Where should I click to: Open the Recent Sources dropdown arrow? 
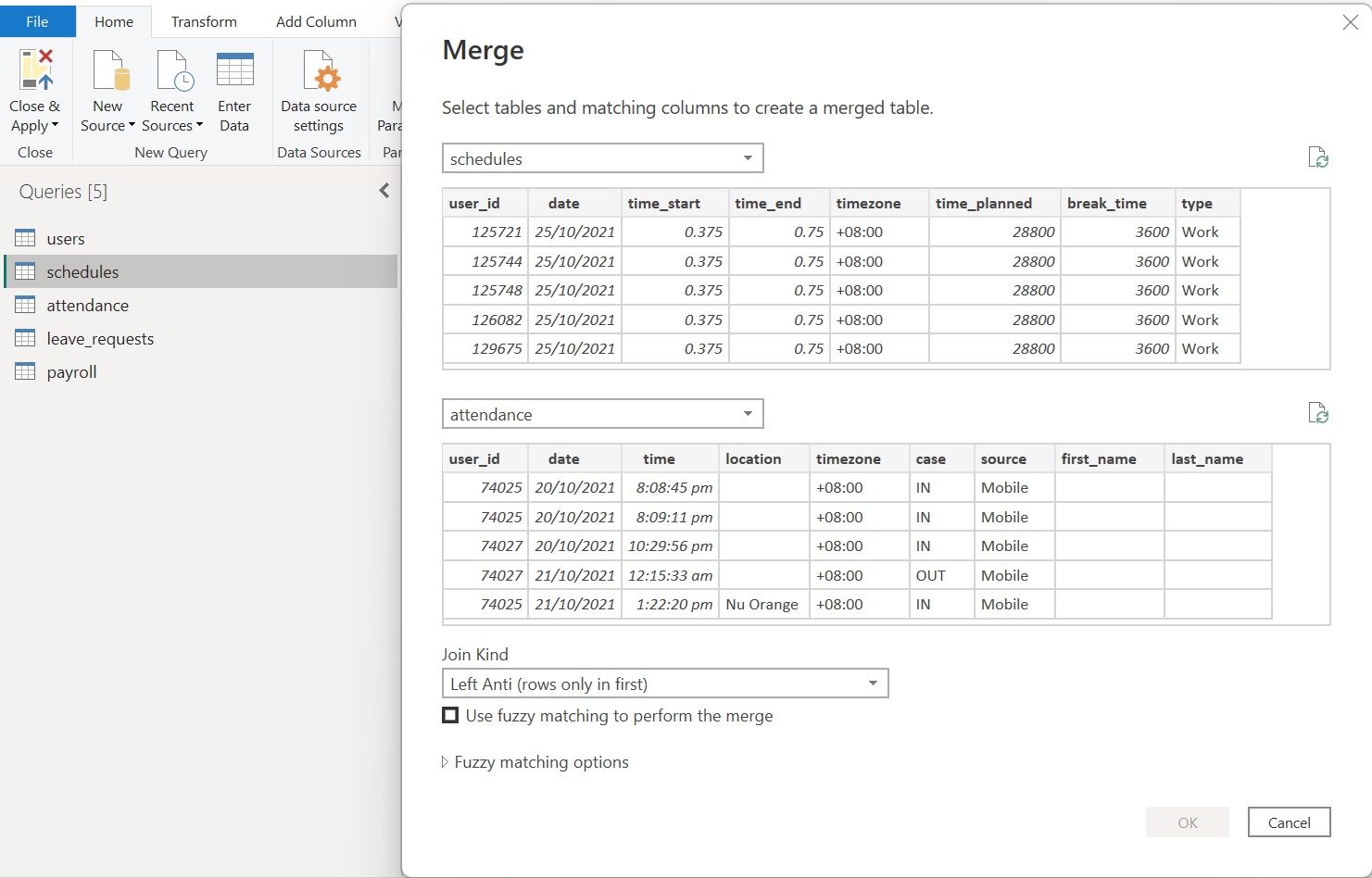[x=199, y=126]
